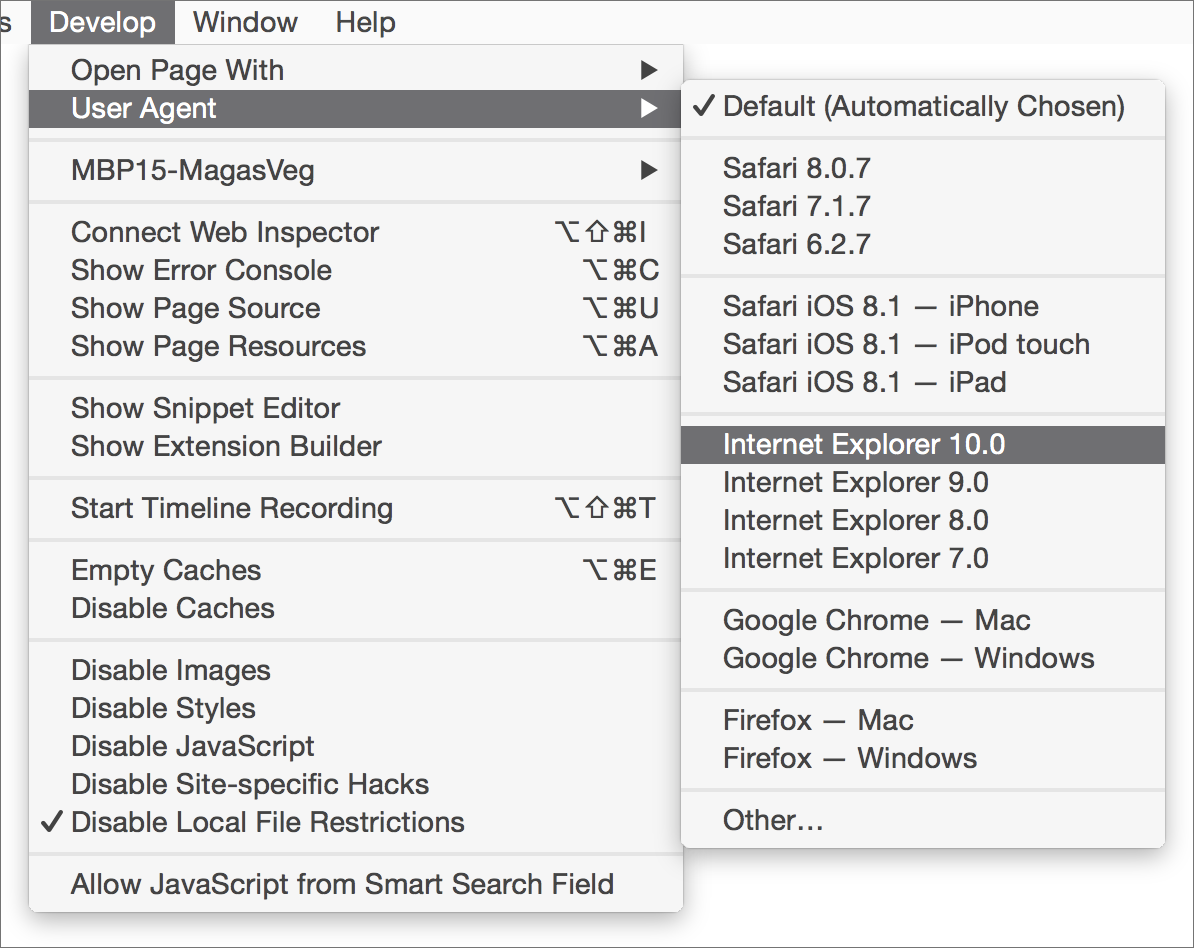Toggle Disable Site-specific Hacks
This screenshot has width=1194, height=948.
point(356,784)
